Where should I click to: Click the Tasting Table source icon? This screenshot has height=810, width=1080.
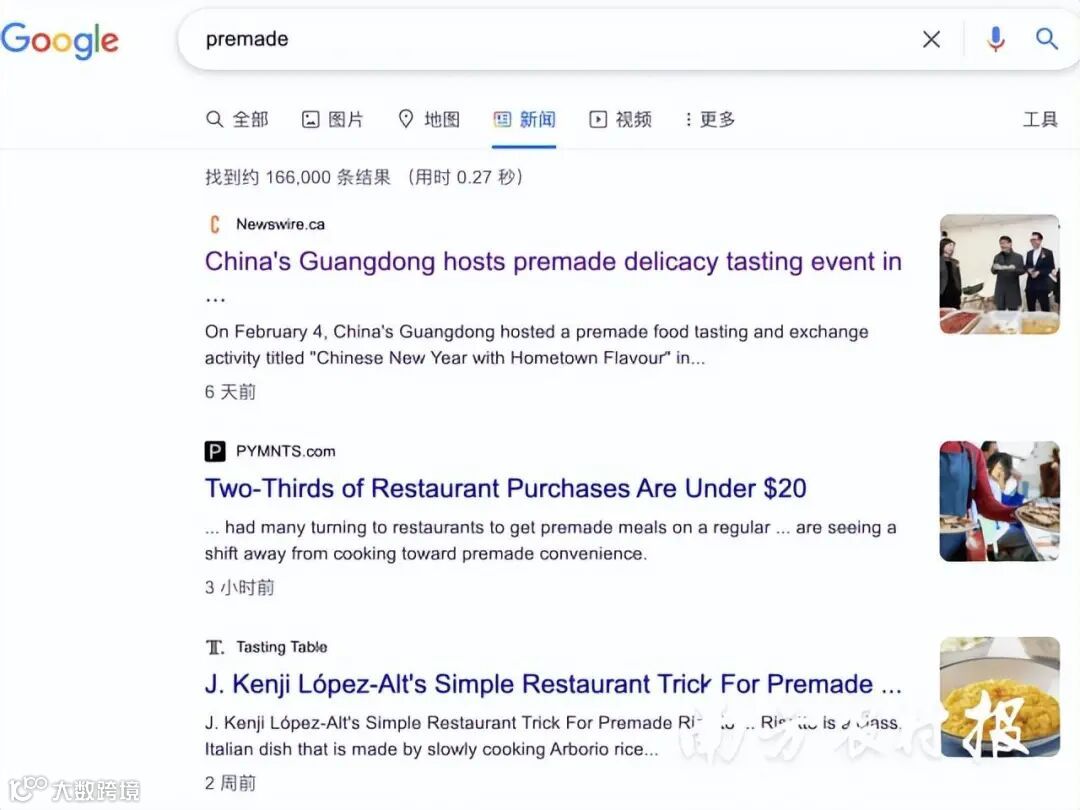pos(215,647)
